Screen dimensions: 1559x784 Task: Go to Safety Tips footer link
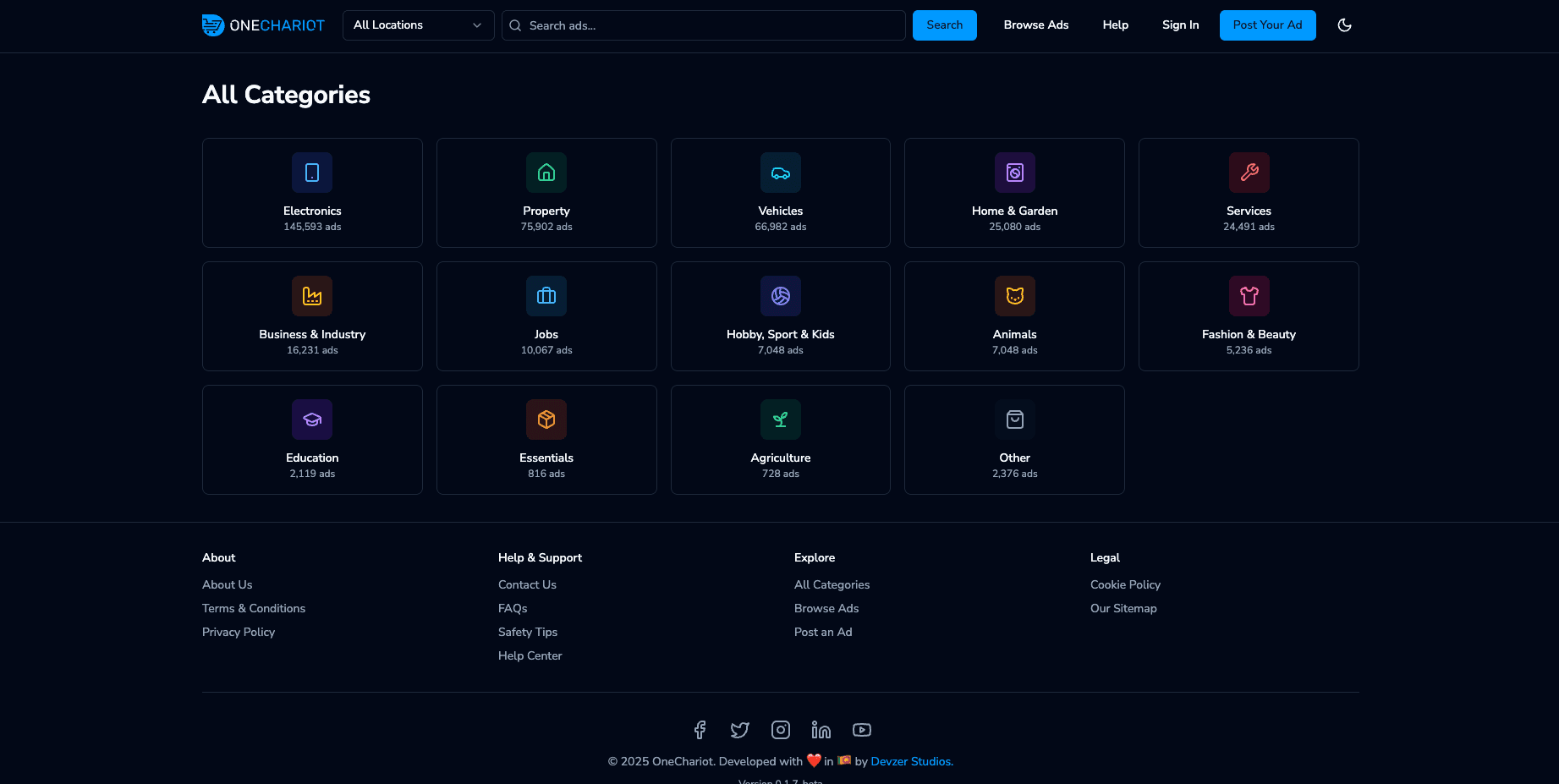pyautogui.click(x=528, y=632)
